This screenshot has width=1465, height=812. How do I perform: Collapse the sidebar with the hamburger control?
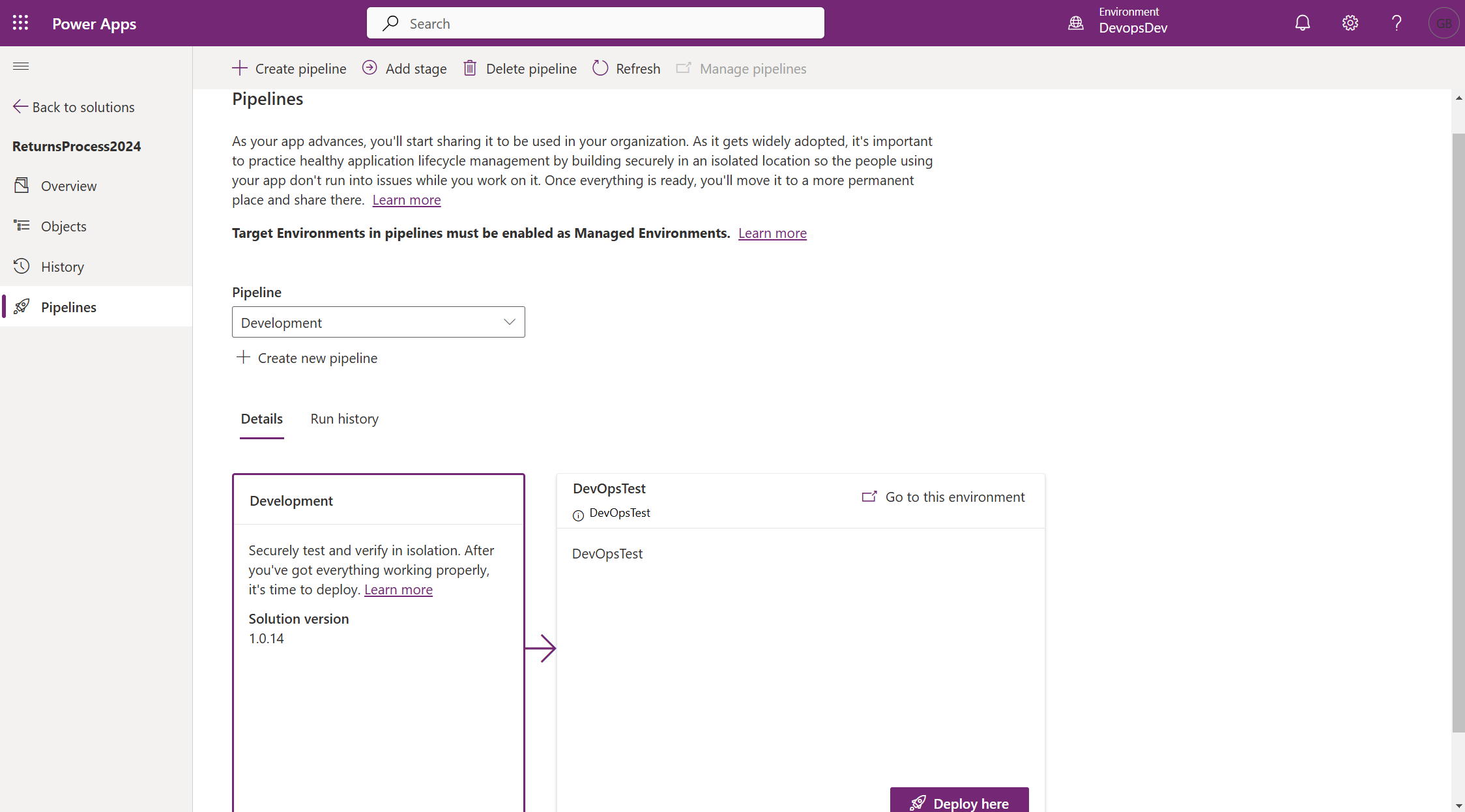(20, 66)
